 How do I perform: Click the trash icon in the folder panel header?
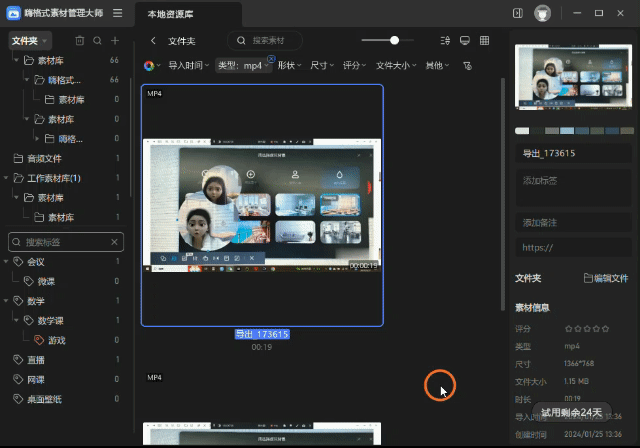[x=80, y=40]
